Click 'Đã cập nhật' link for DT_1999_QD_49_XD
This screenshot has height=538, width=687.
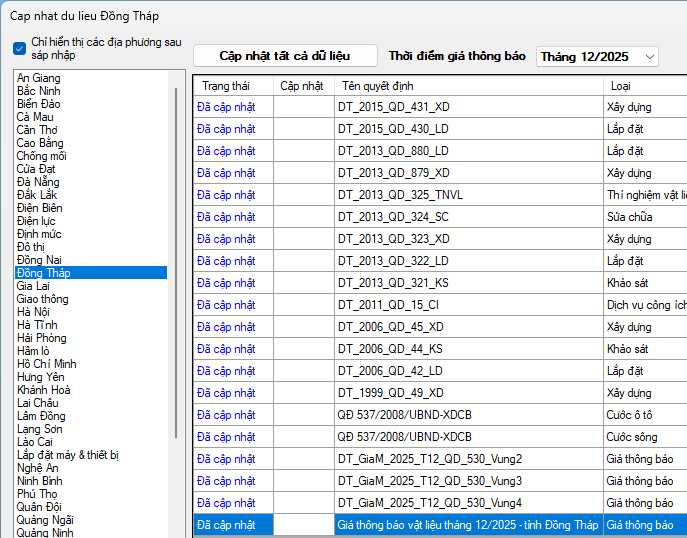click(226, 393)
